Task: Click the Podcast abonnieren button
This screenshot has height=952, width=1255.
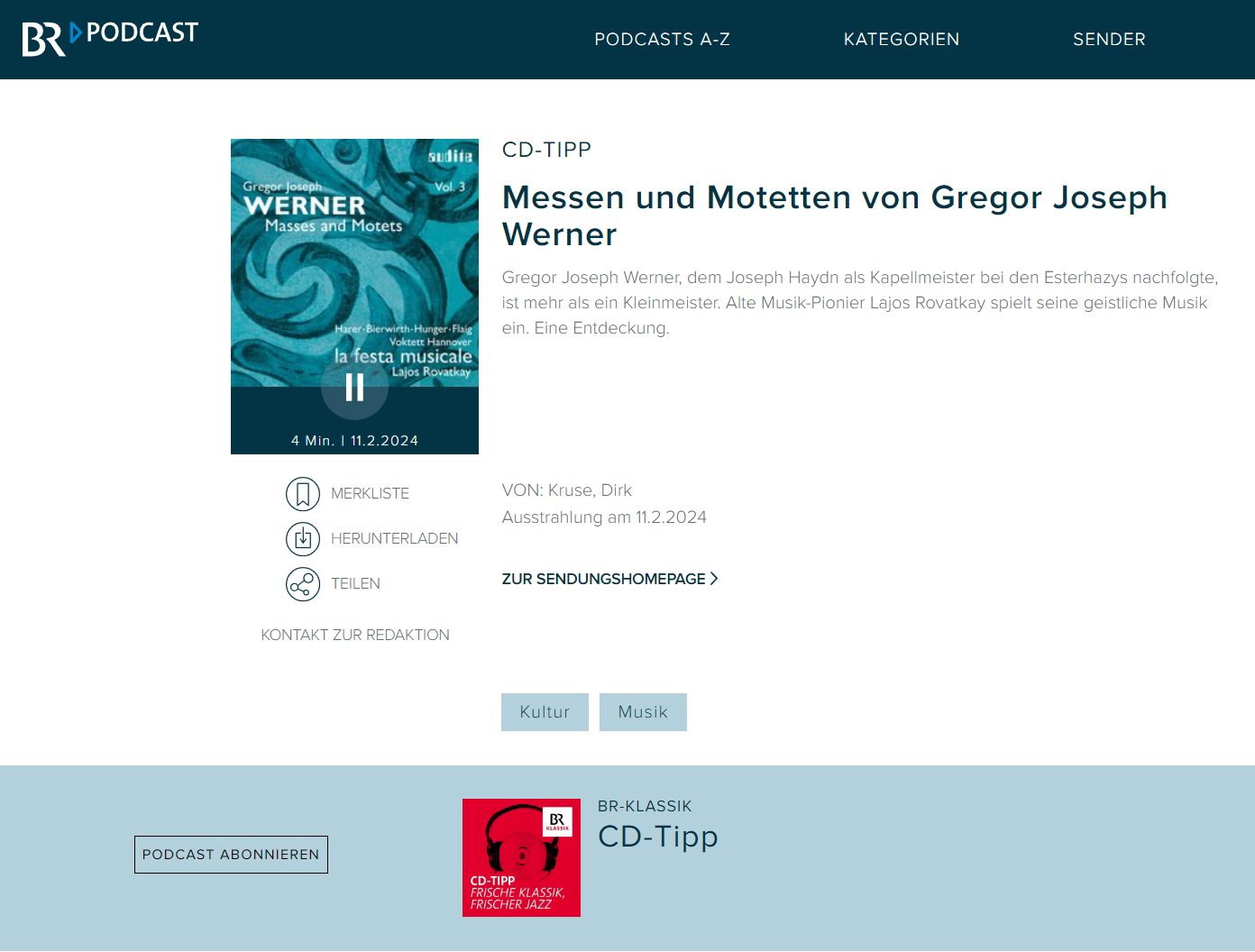Action: coord(231,855)
